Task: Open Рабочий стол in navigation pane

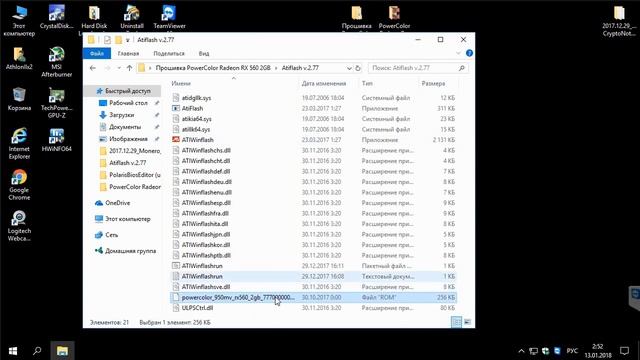Action: (x=128, y=103)
